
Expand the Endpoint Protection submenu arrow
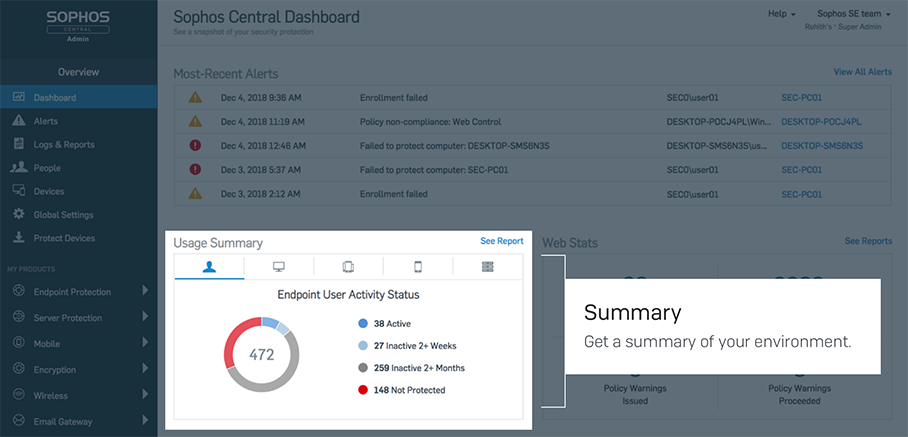click(x=145, y=291)
